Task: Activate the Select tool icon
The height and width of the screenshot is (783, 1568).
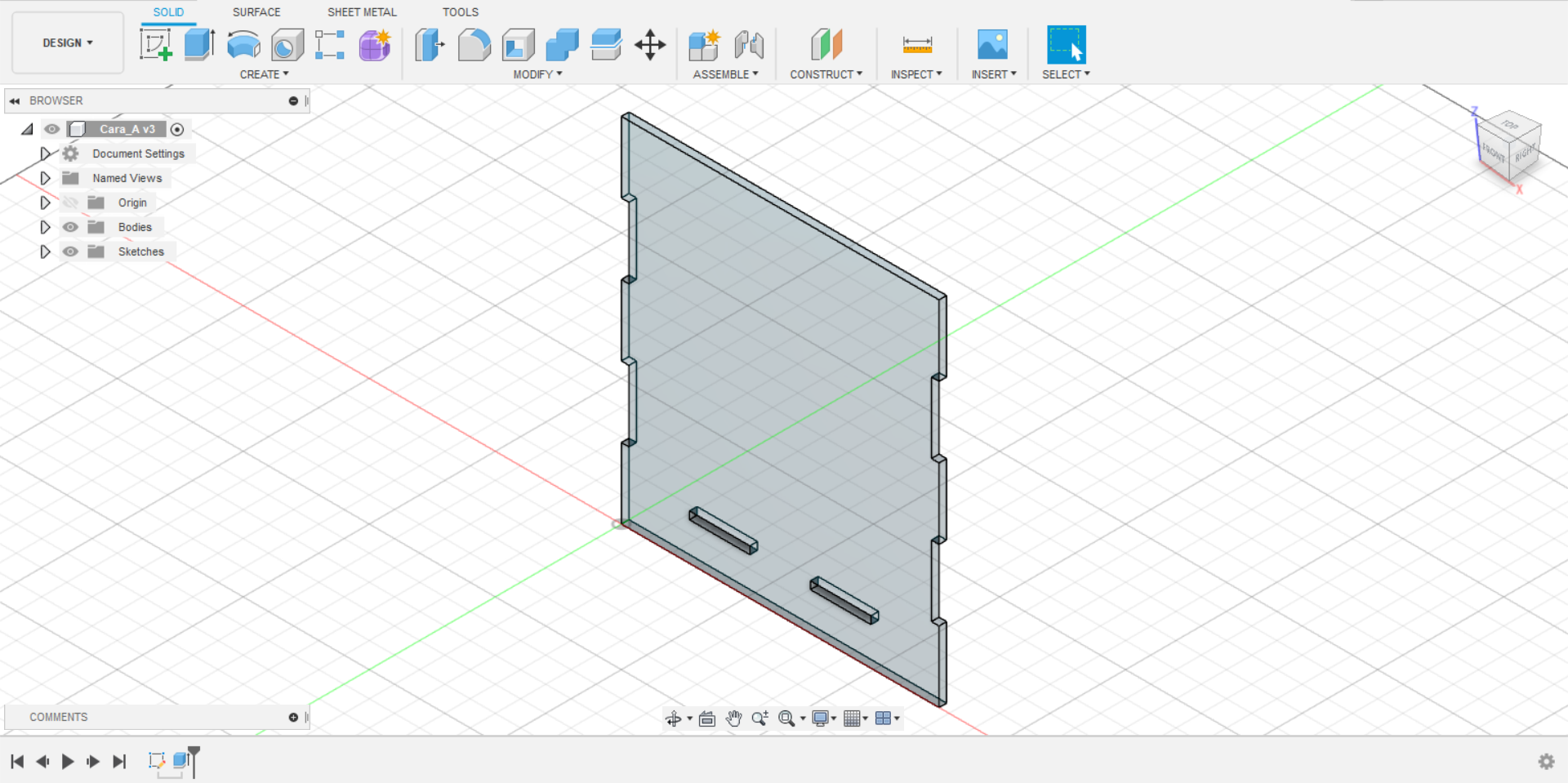Action: tap(1066, 44)
